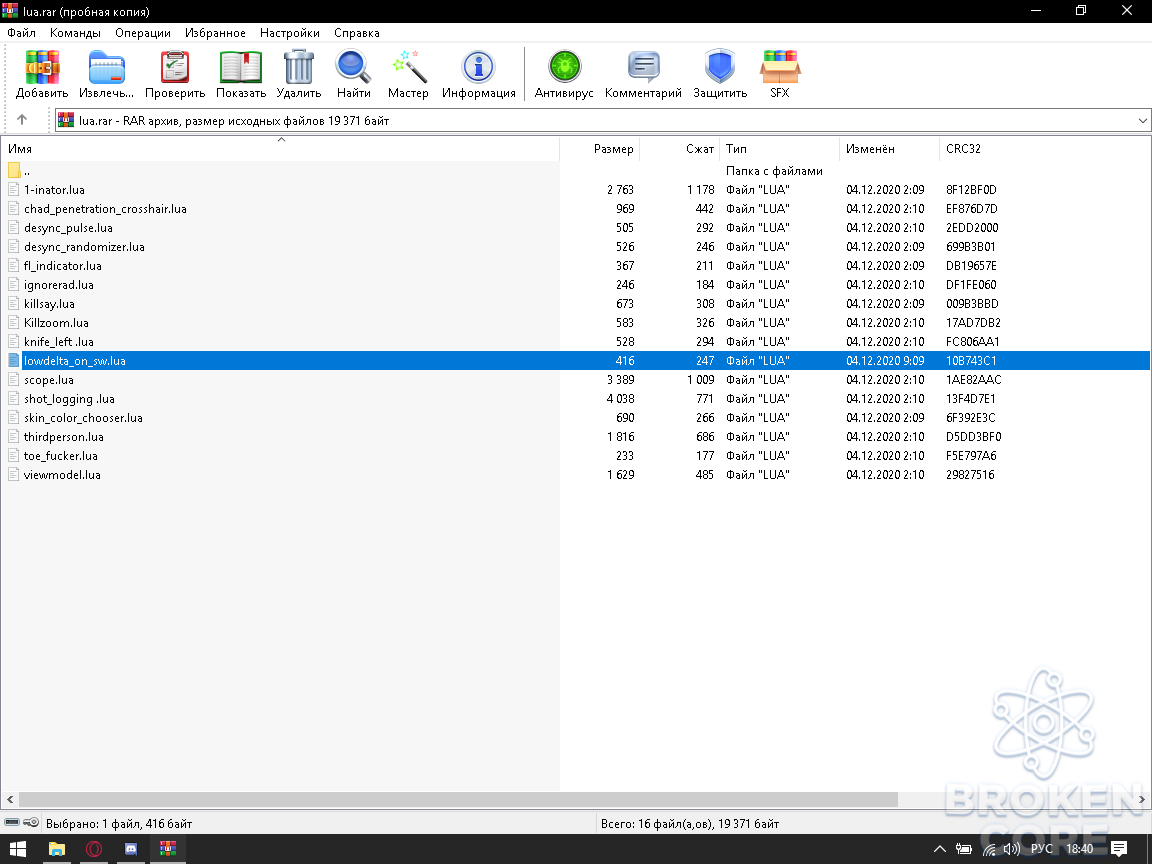Select the file killsay.lua

pyautogui.click(x=49, y=303)
